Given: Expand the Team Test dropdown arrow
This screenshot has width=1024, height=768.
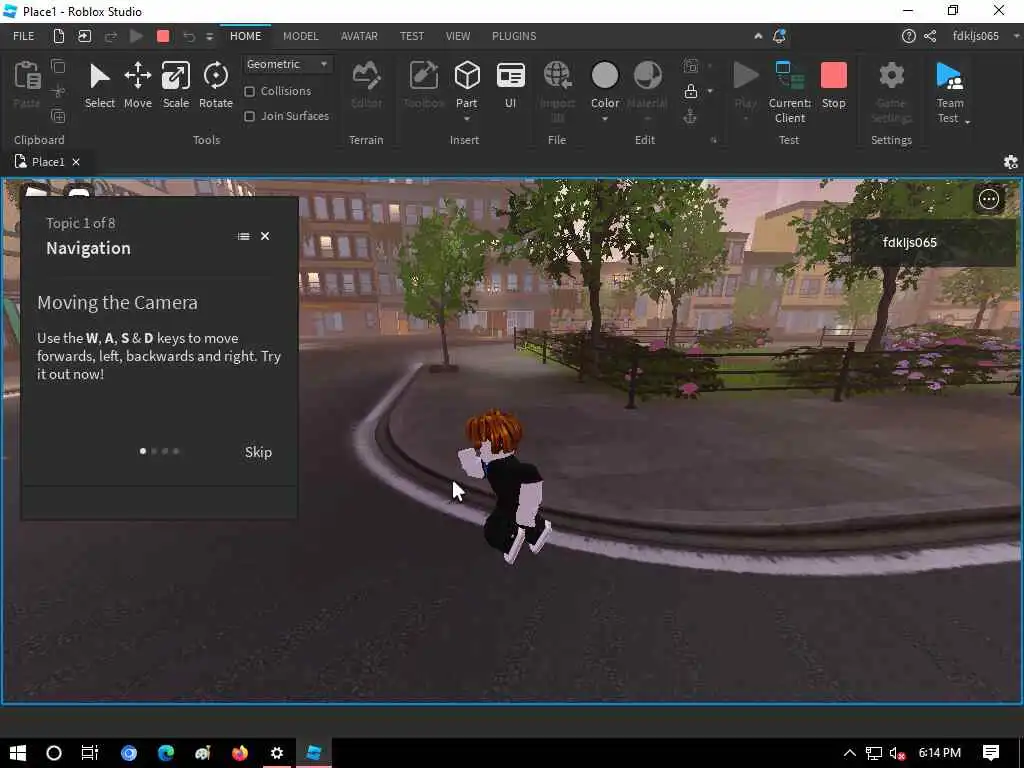Looking at the screenshot, I should [x=967, y=121].
